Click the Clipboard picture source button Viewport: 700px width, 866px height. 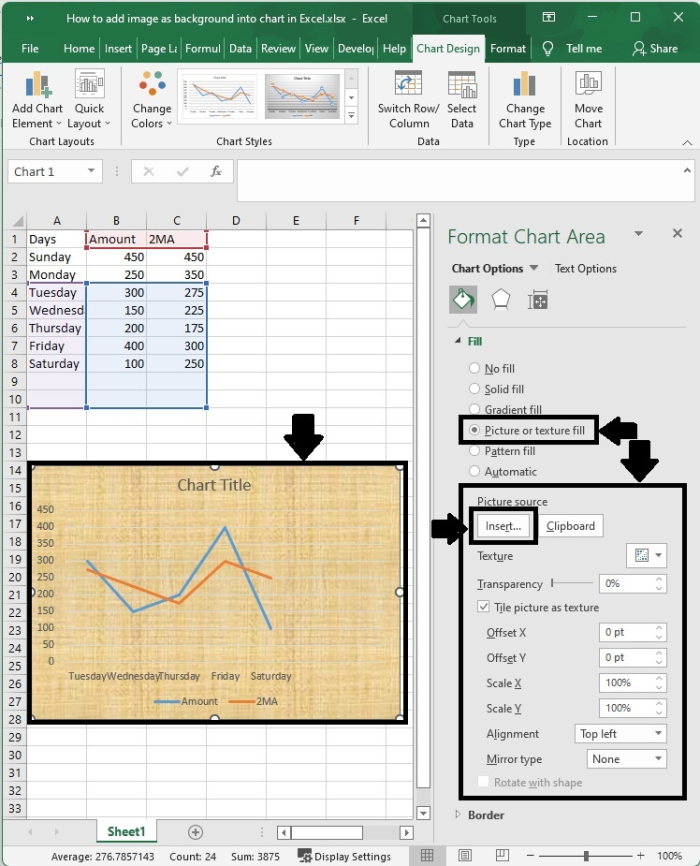tap(570, 526)
